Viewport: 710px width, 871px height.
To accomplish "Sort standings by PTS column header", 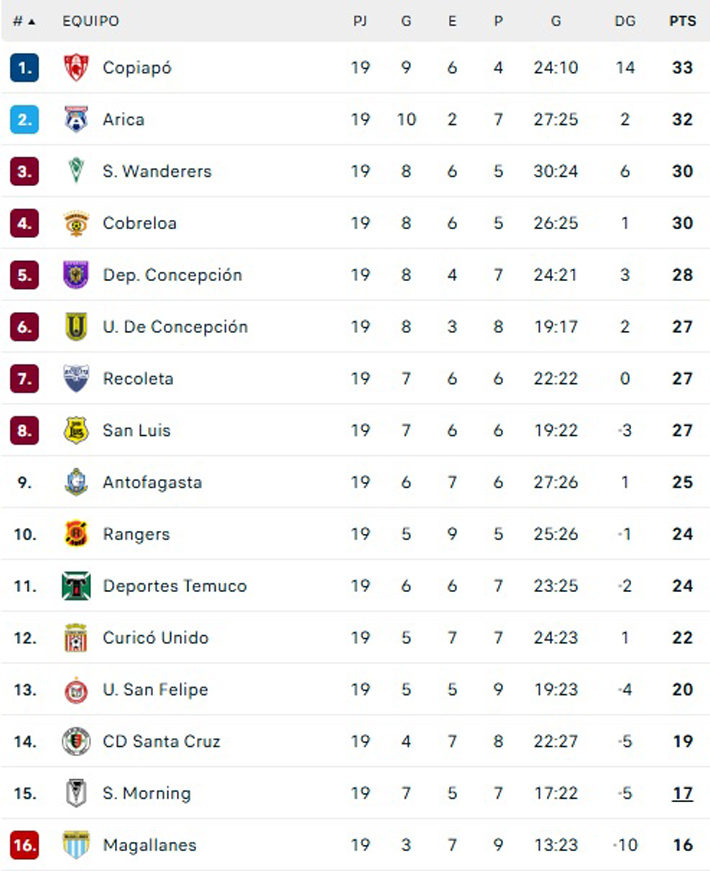I will [682, 21].
